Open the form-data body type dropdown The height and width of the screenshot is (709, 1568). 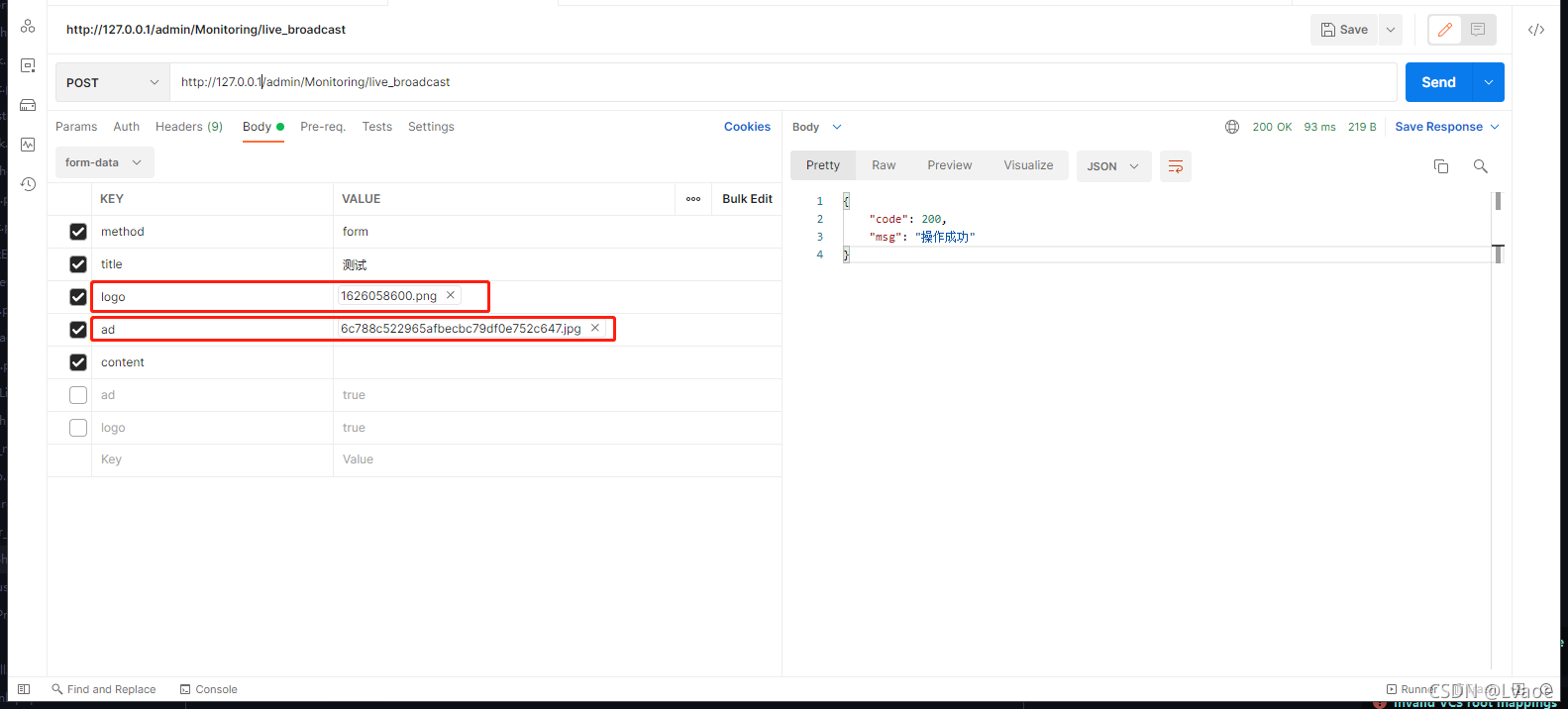pyautogui.click(x=105, y=162)
